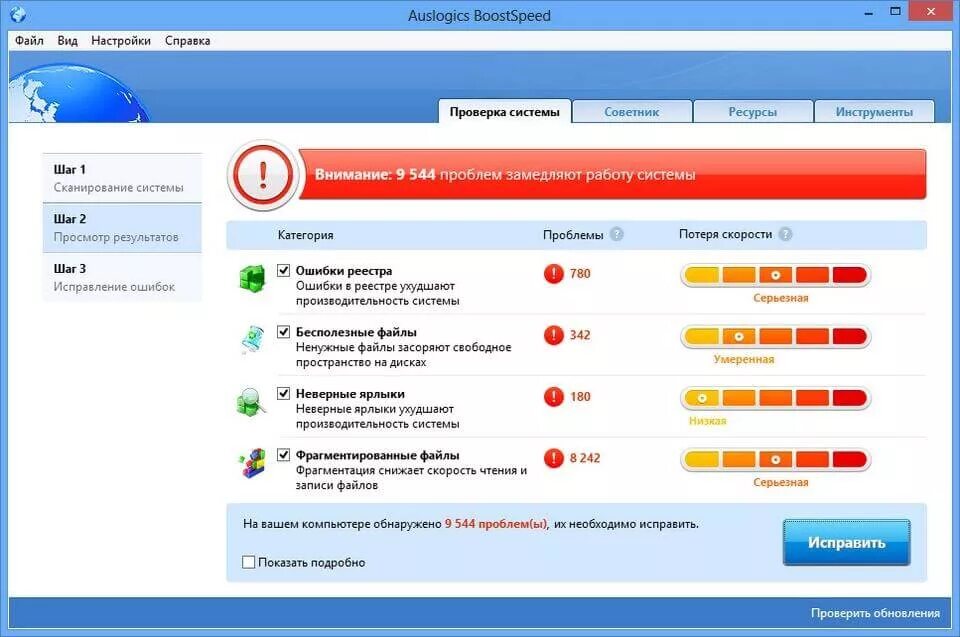The width and height of the screenshot is (960, 637).
Task: Maximize the Auslogics BoostSpeed window
Action: pyautogui.click(x=895, y=12)
